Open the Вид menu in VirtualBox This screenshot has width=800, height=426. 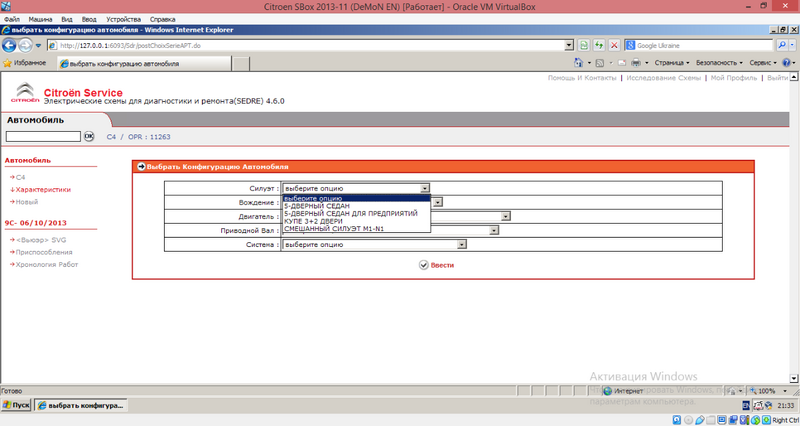[66, 19]
